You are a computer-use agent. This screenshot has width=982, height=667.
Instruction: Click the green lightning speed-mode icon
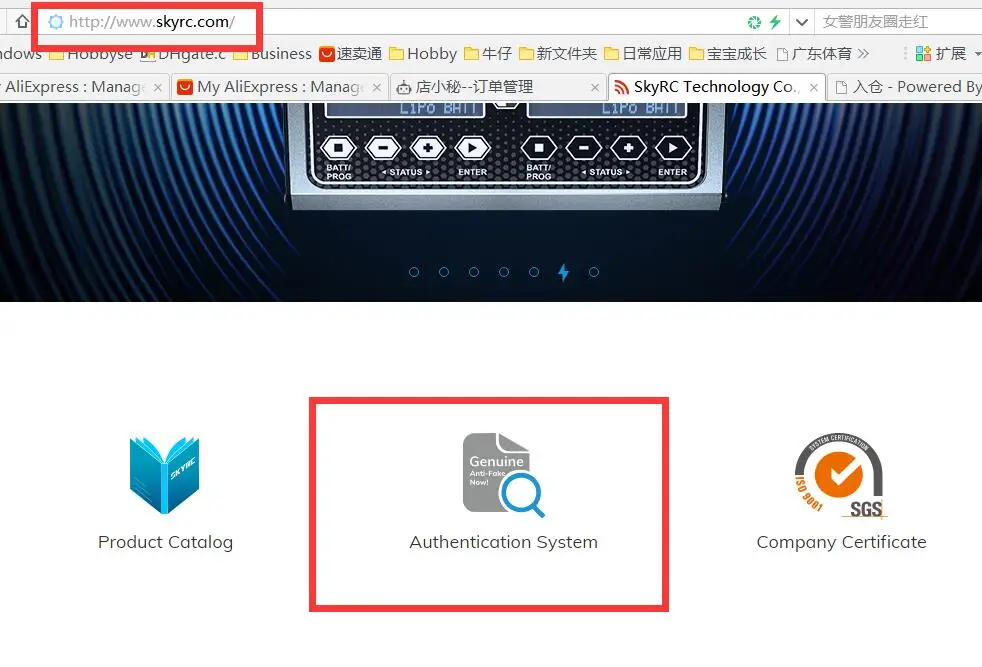click(775, 23)
